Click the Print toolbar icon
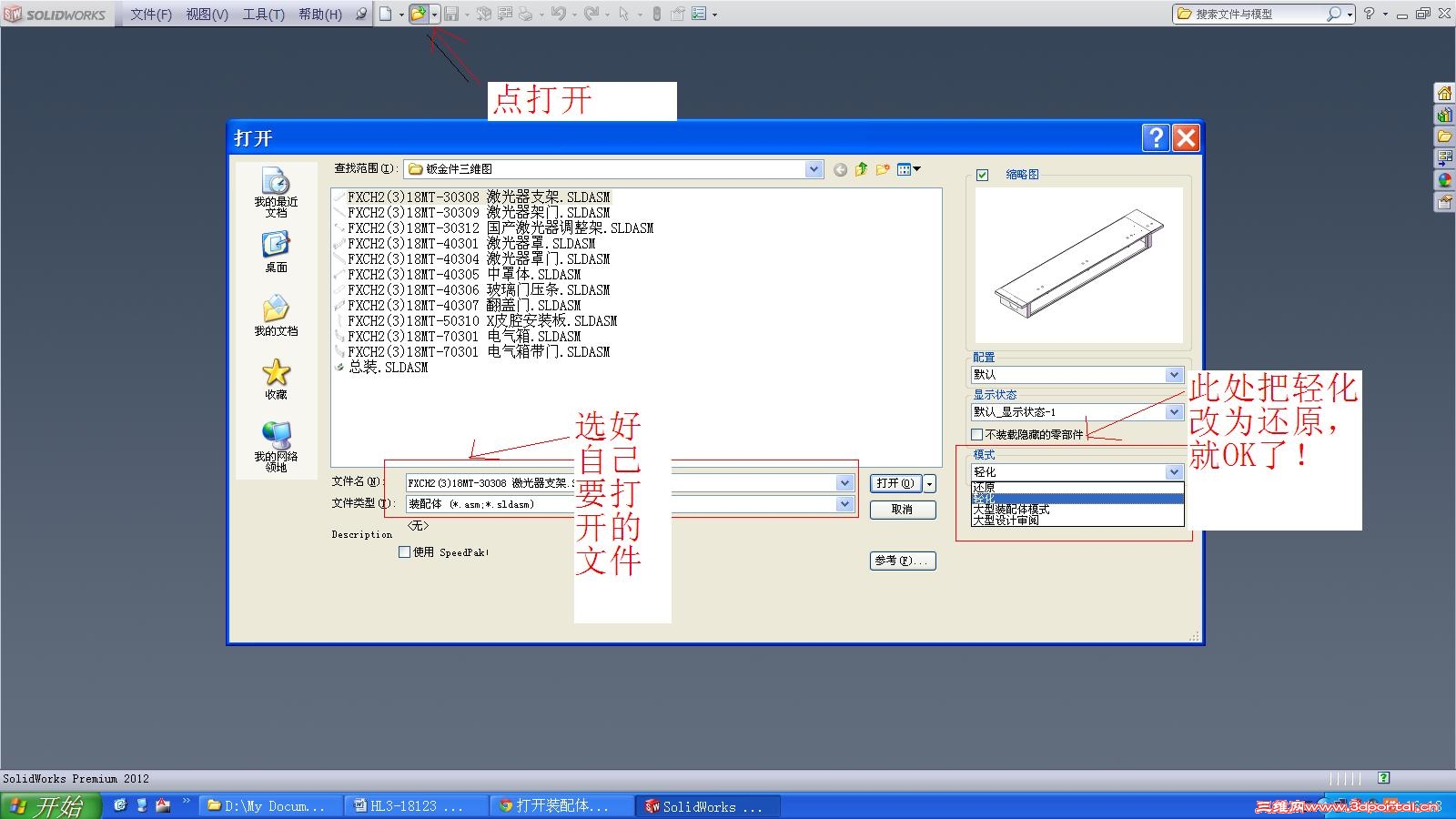This screenshot has width=1456, height=819. click(x=525, y=14)
